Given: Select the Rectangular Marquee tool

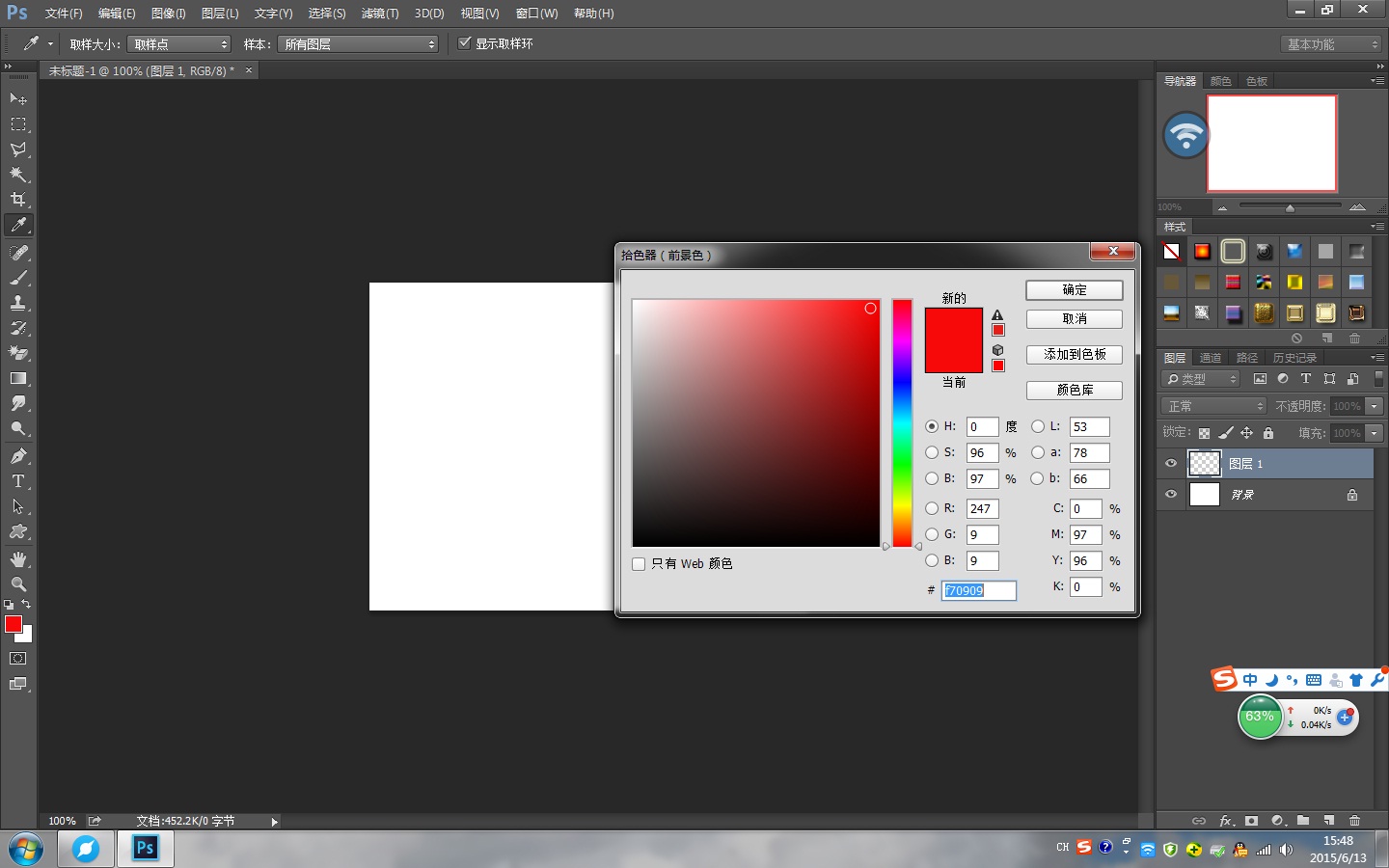Looking at the screenshot, I should pyautogui.click(x=18, y=124).
